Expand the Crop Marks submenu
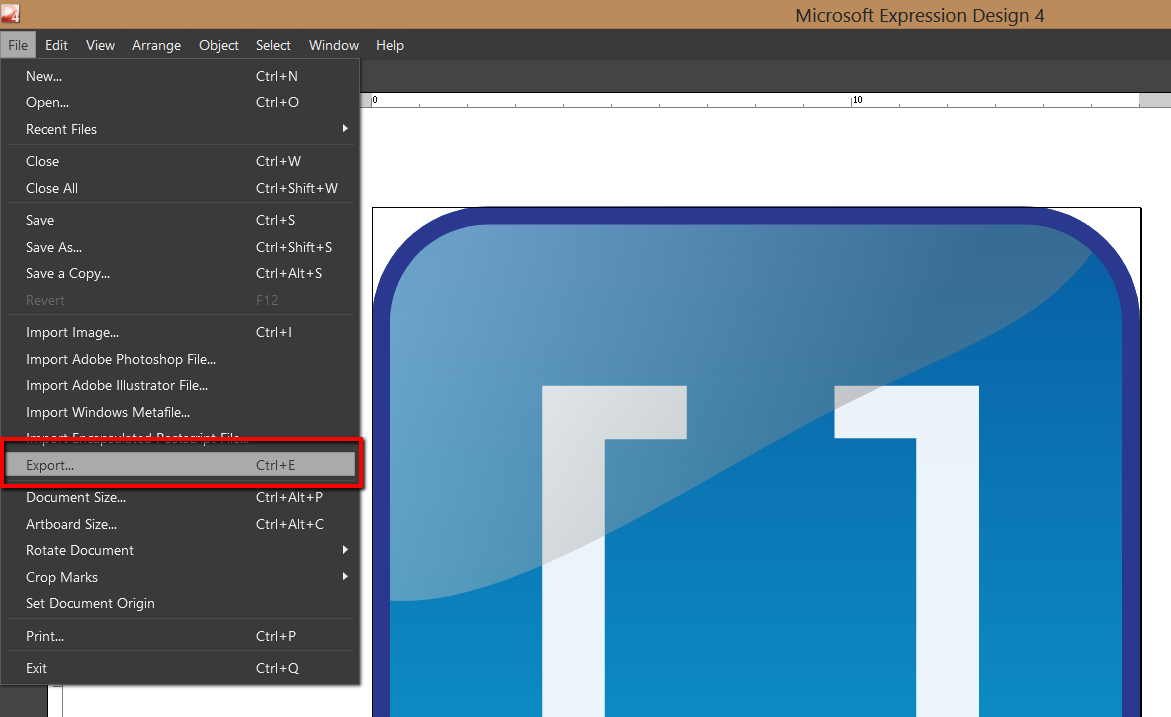 point(180,577)
